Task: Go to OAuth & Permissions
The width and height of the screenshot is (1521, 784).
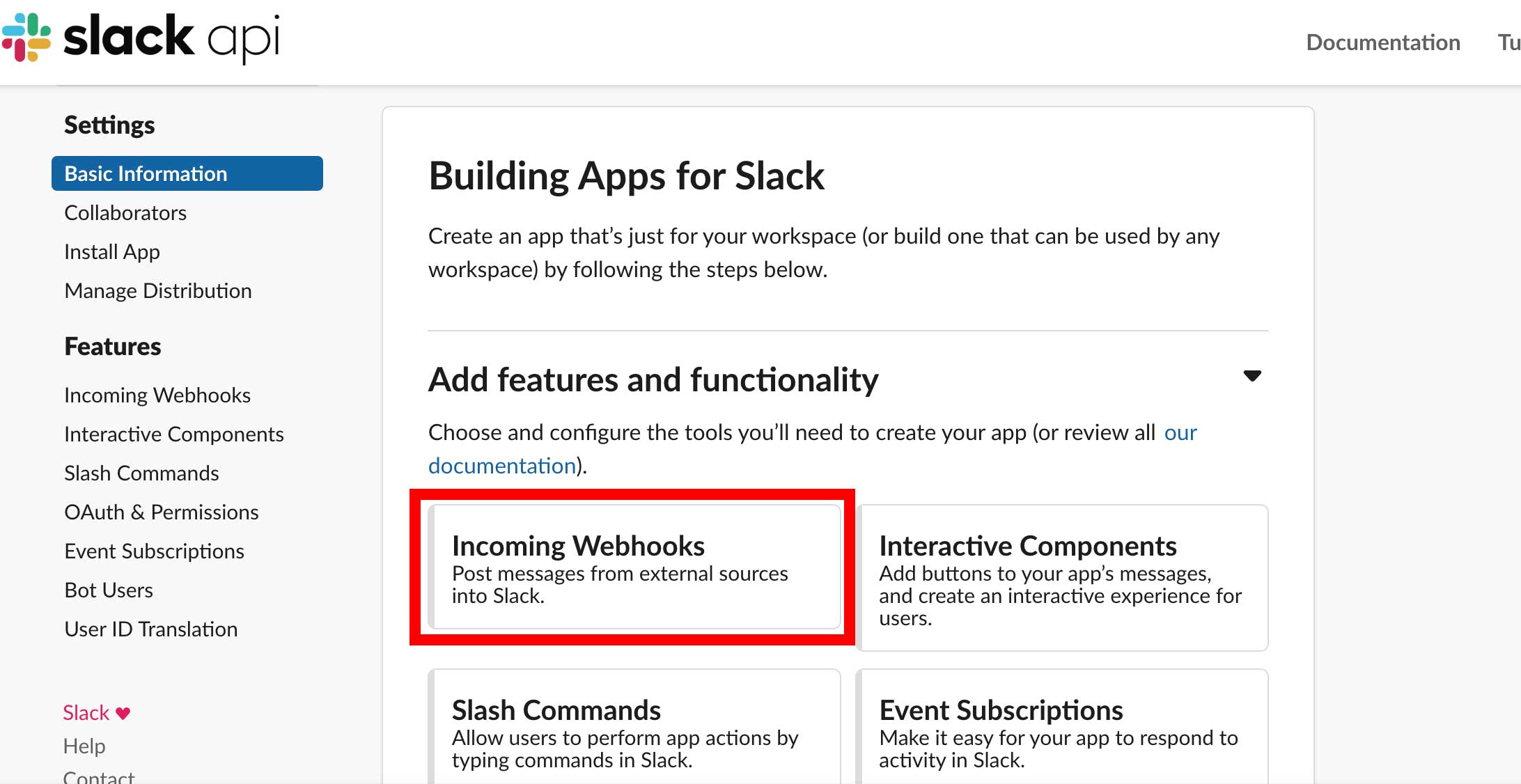Action: tap(162, 512)
